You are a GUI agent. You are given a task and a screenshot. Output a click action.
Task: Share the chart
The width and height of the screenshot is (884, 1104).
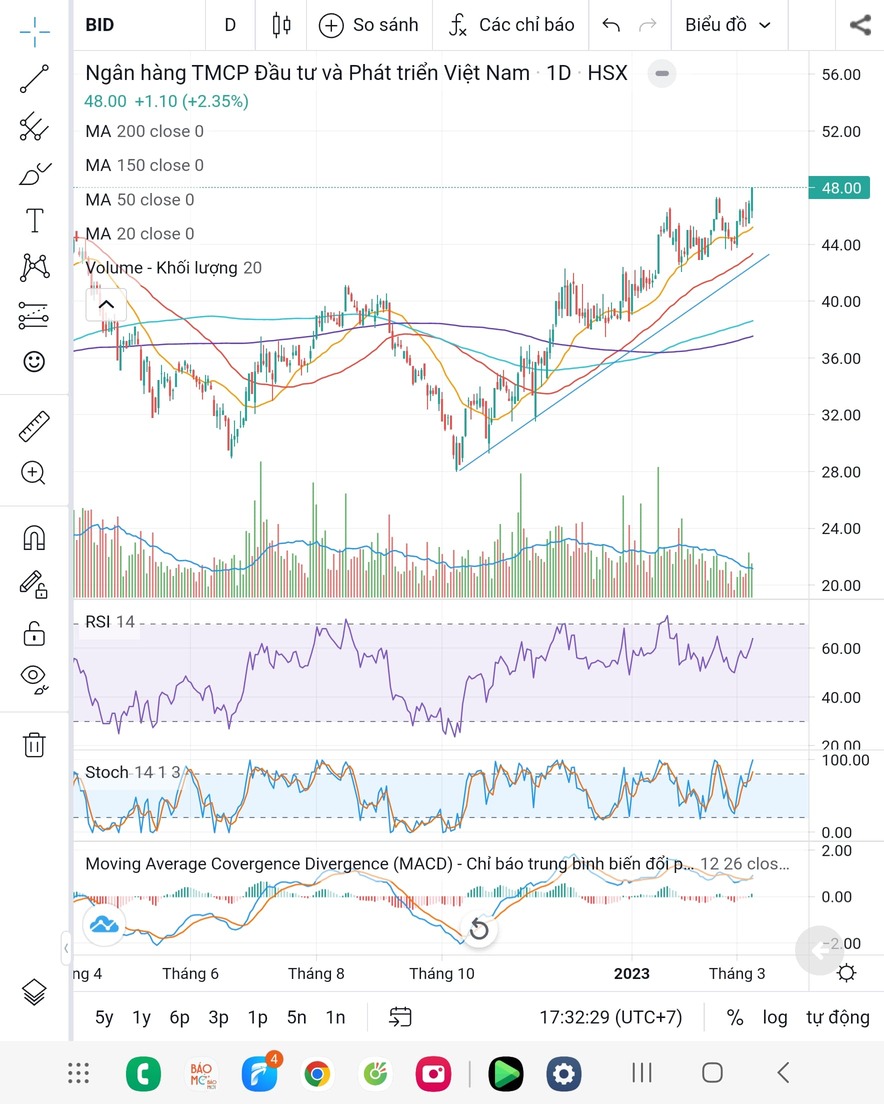click(860, 25)
